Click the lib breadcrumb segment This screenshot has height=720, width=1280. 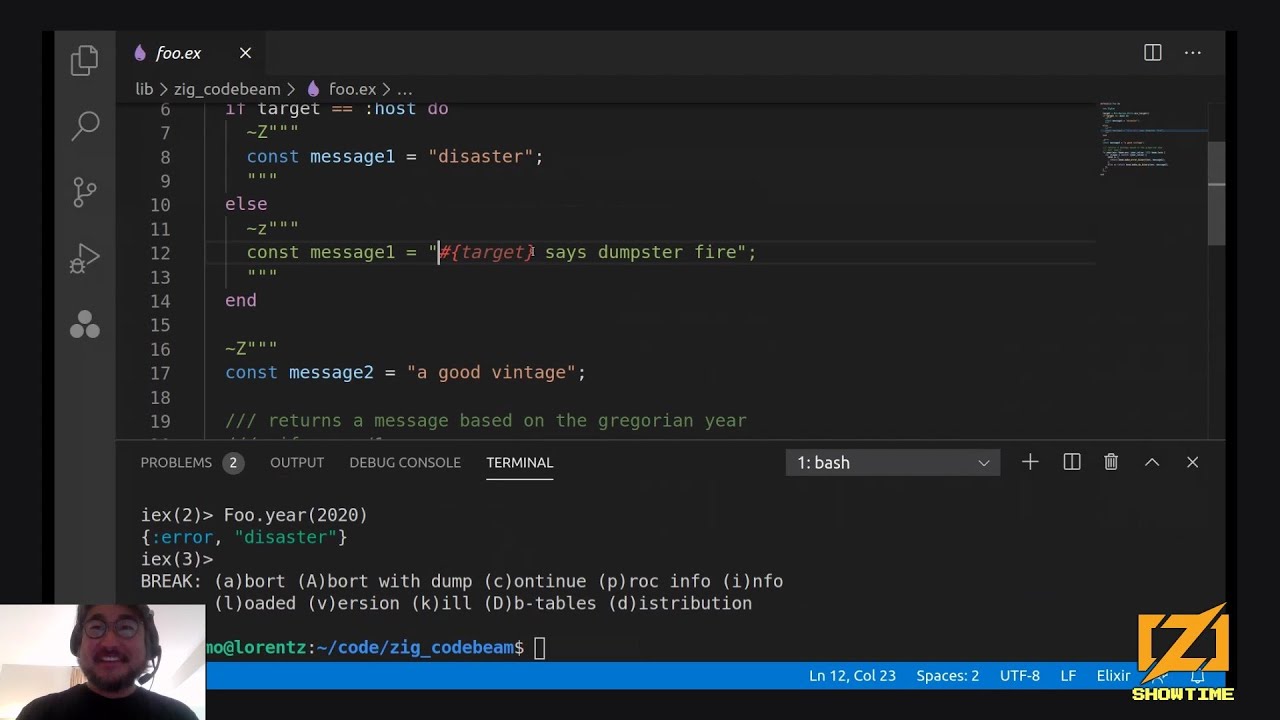(144, 89)
